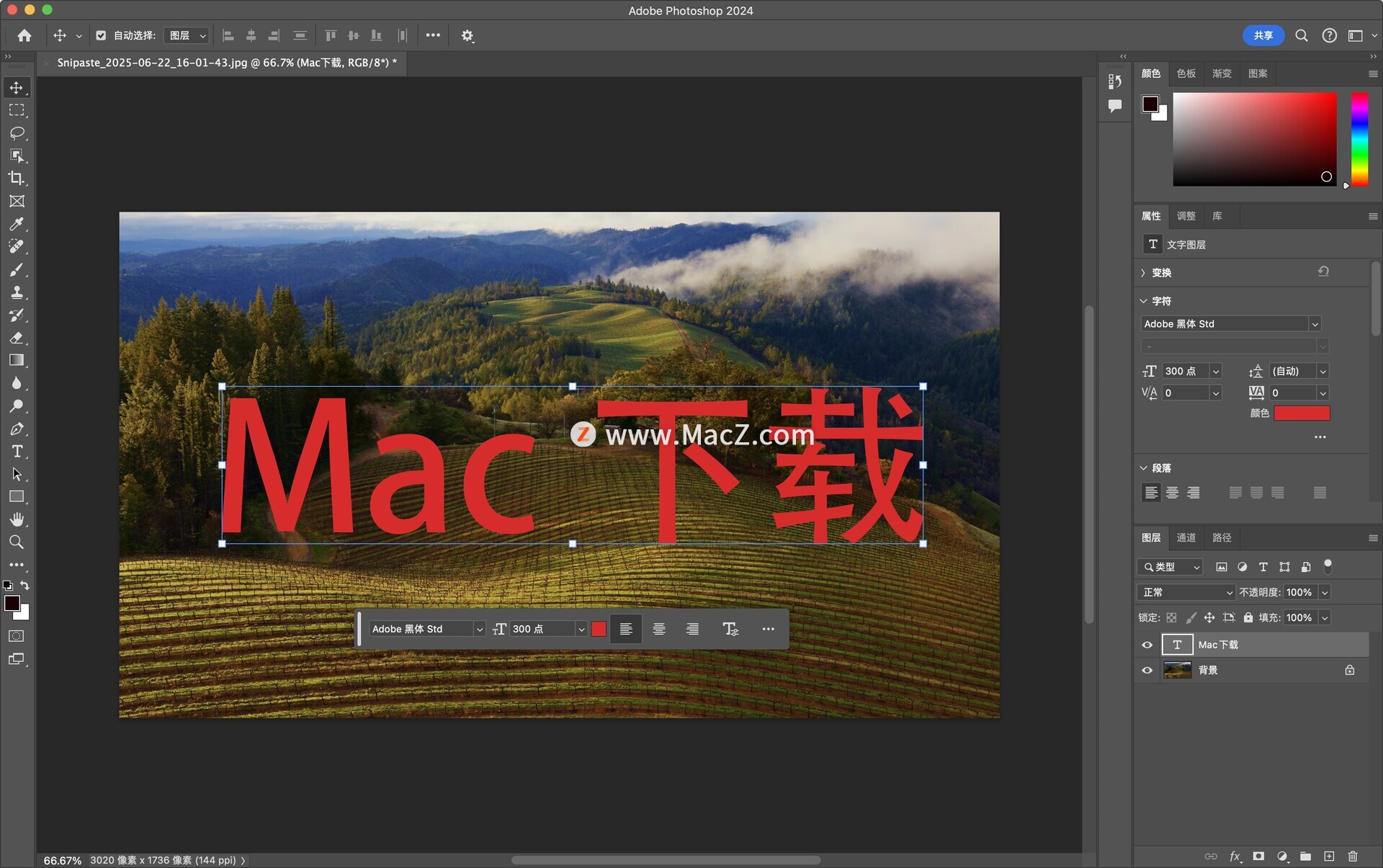This screenshot has height=868, width=1383.
Task: Open the 正常 blend mode dropdown
Action: [1186, 592]
